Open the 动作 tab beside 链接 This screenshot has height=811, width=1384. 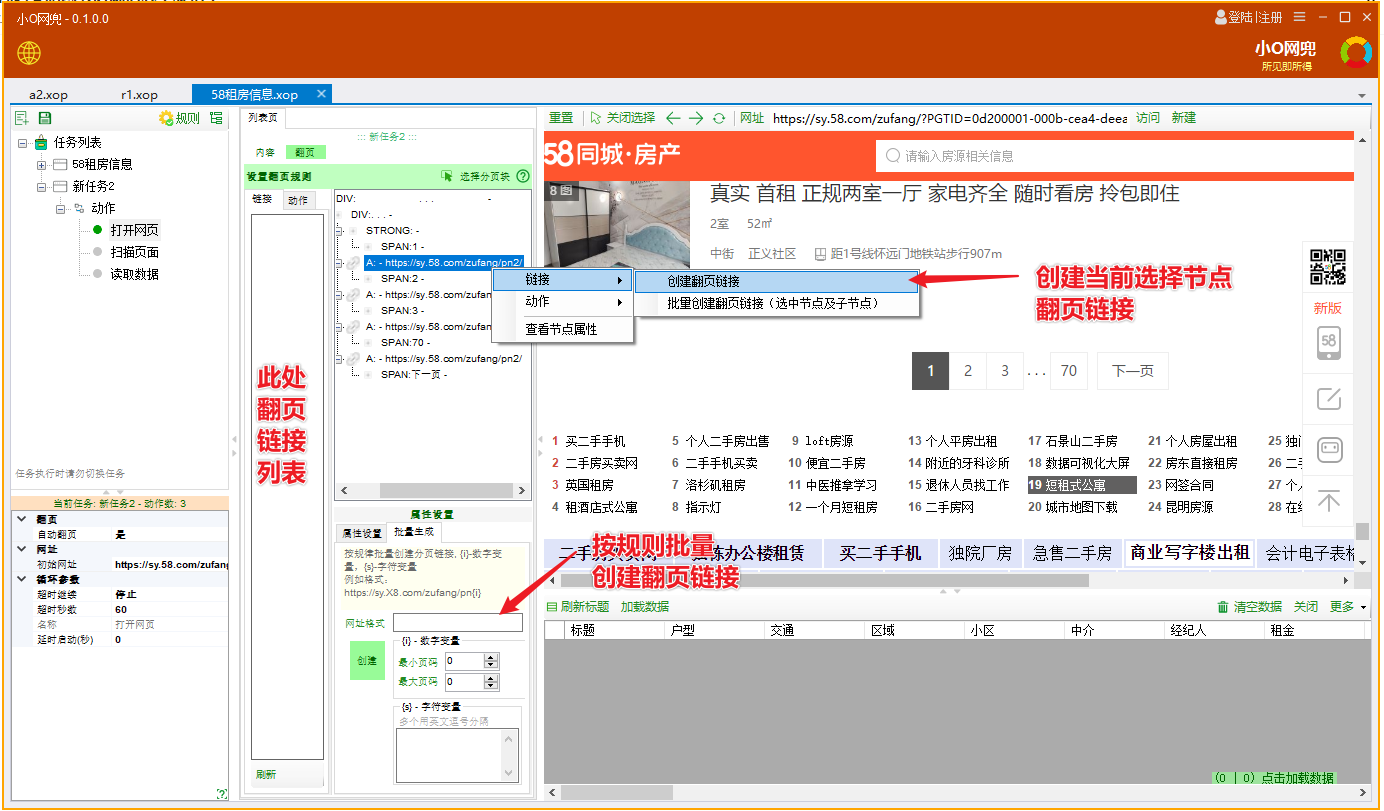(298, 200)
